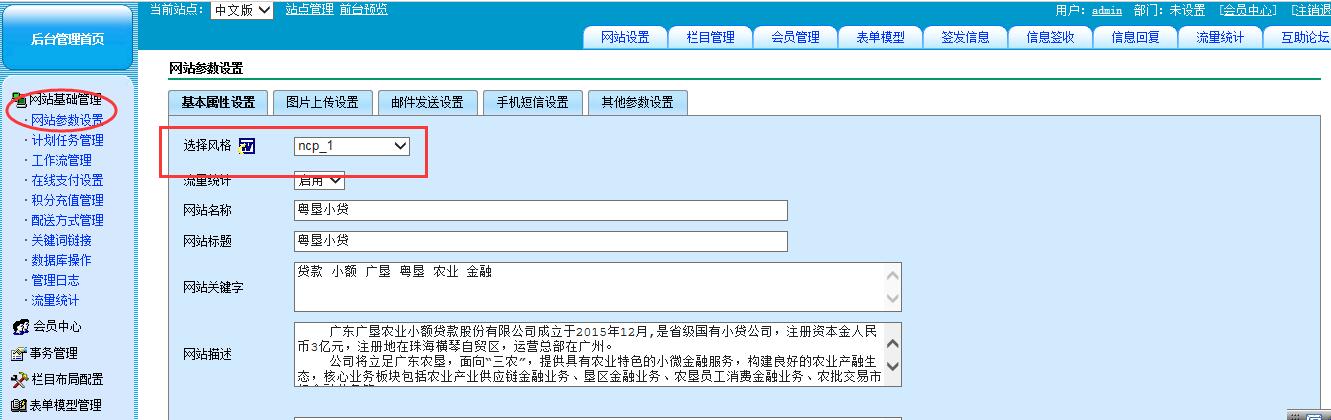Click the 会员中心 sidebar icon
Image resolution: width=1331 pixels, height=420 pixels.
pyautogui.click(x=20, y=327)
